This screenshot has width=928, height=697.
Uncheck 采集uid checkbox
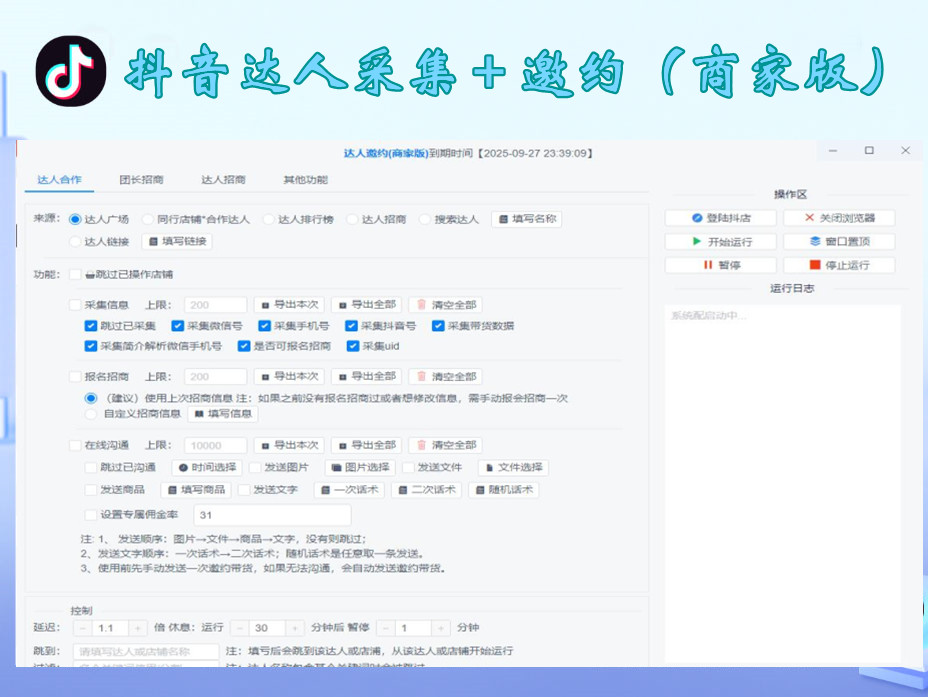pos(353,346)
